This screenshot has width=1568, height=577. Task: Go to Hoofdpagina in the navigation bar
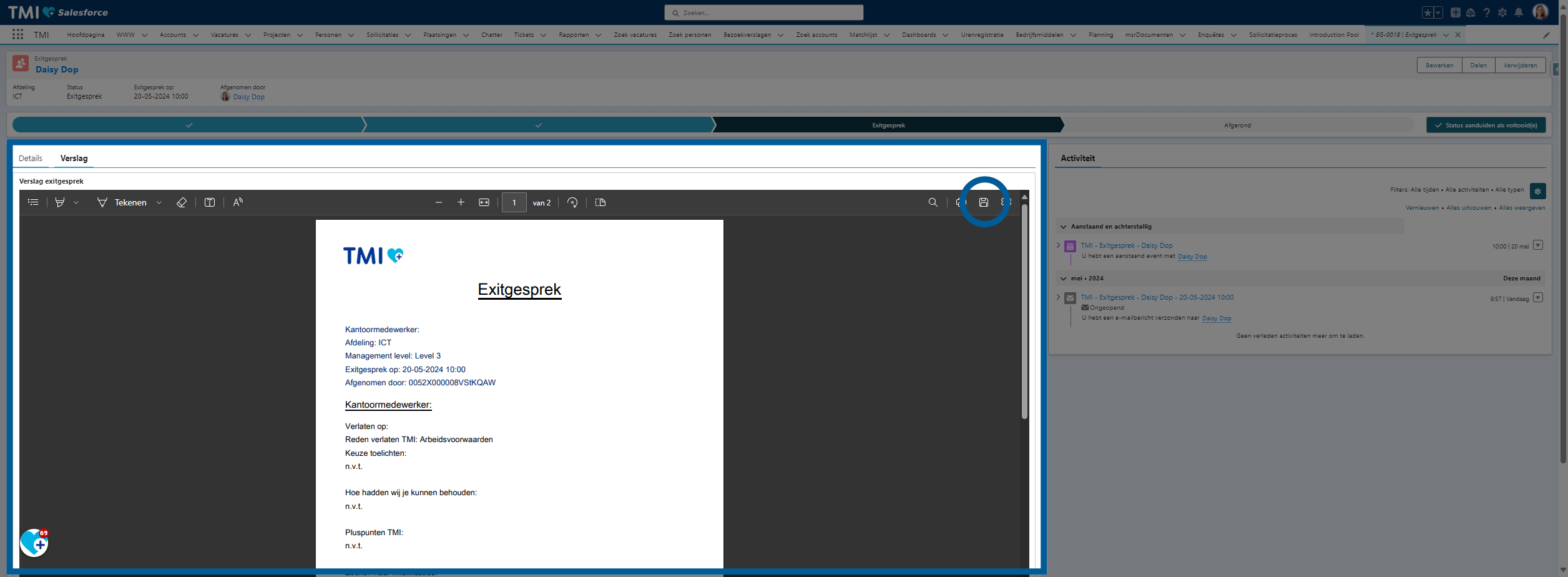click(x=86, y=35)
